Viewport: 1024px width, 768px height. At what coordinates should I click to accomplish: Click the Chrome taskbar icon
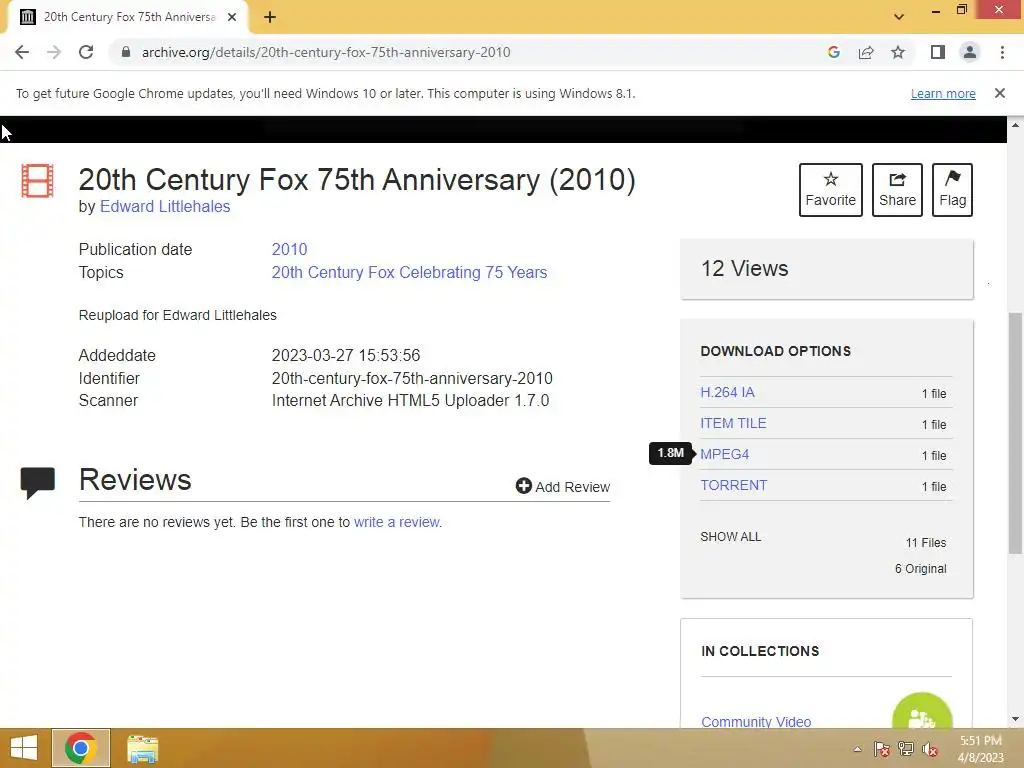80,748
